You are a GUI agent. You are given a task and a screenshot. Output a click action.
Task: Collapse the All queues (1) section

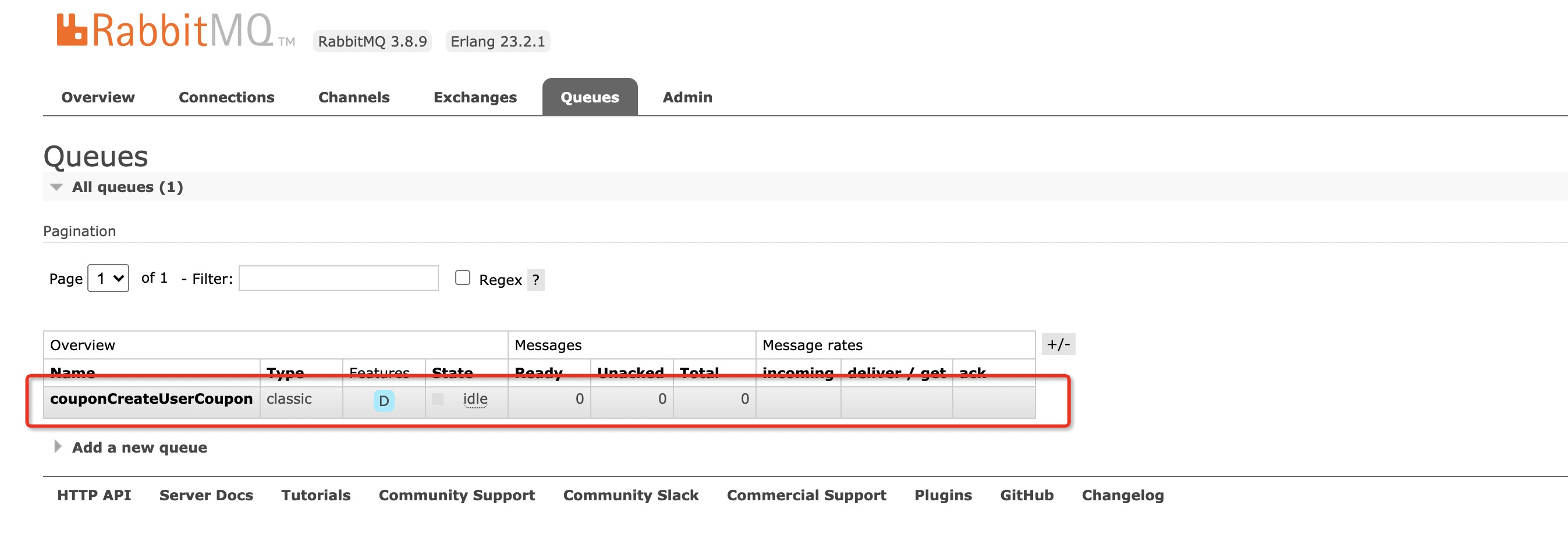[127, 187]
